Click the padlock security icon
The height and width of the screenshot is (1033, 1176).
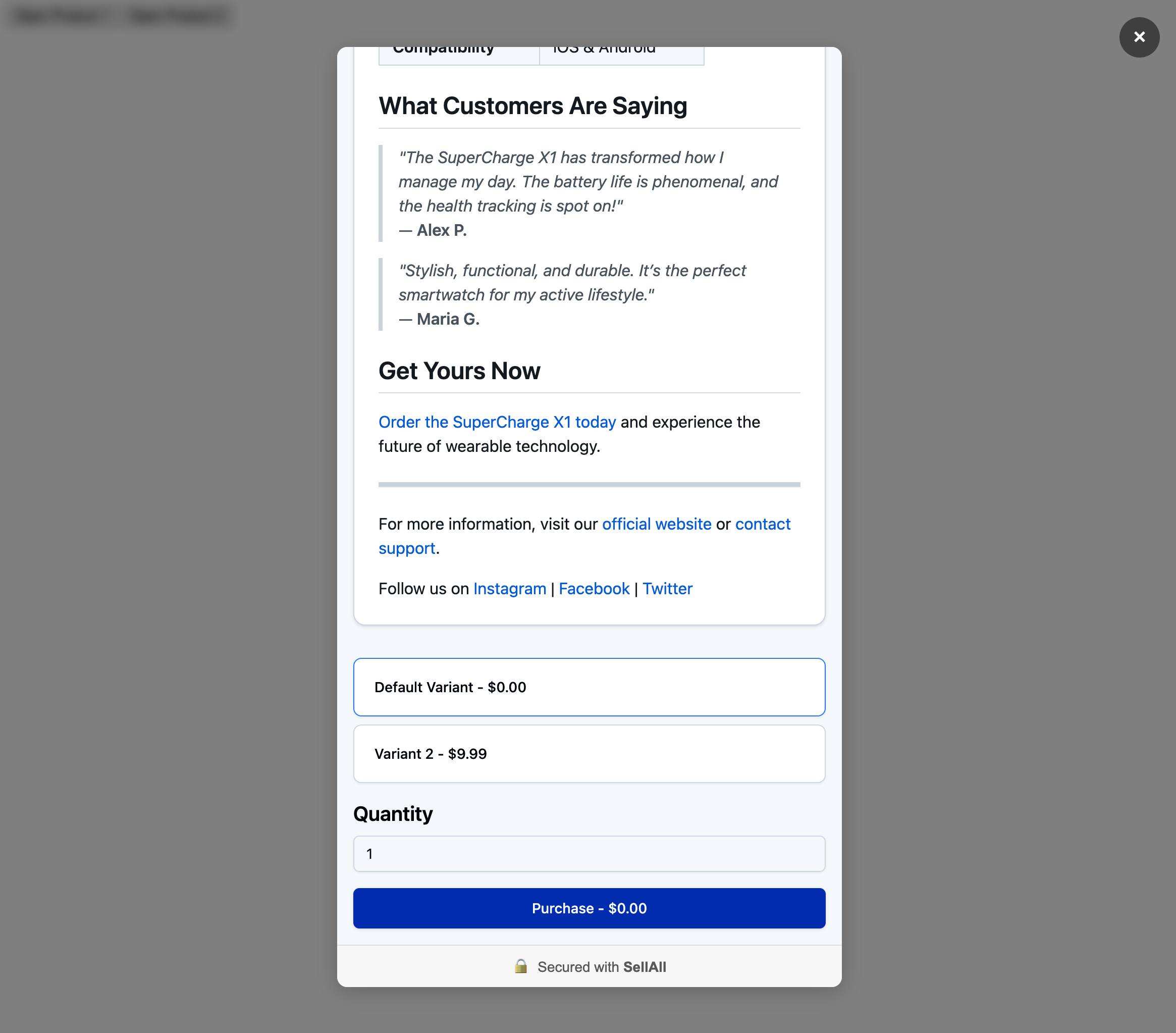point(521,966)
